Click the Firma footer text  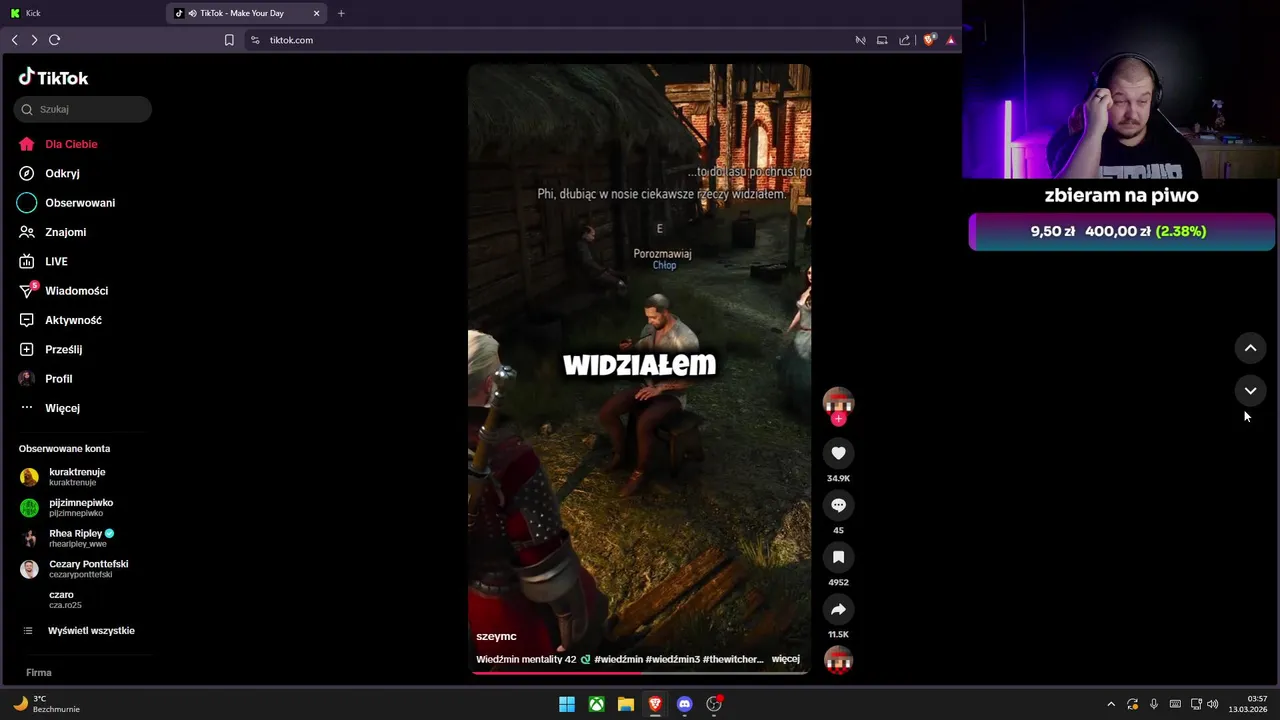point(38,673)
